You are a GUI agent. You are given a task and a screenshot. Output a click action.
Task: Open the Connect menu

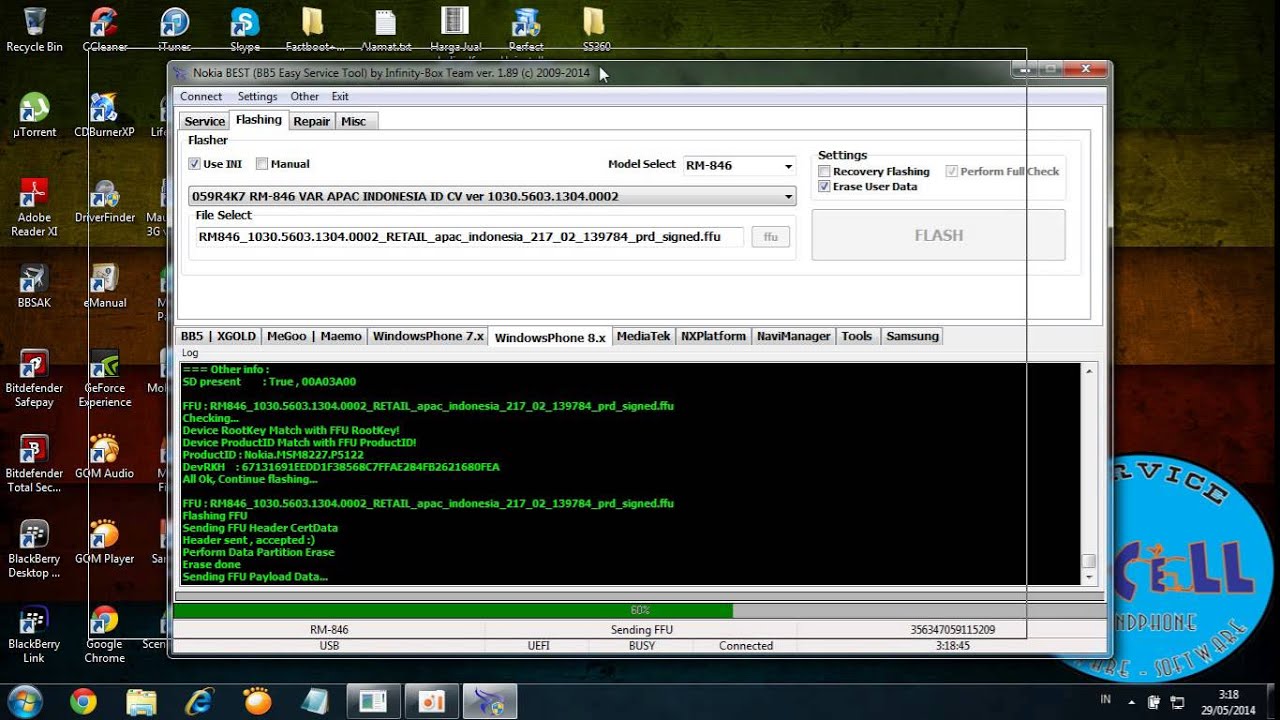(201, 97)
